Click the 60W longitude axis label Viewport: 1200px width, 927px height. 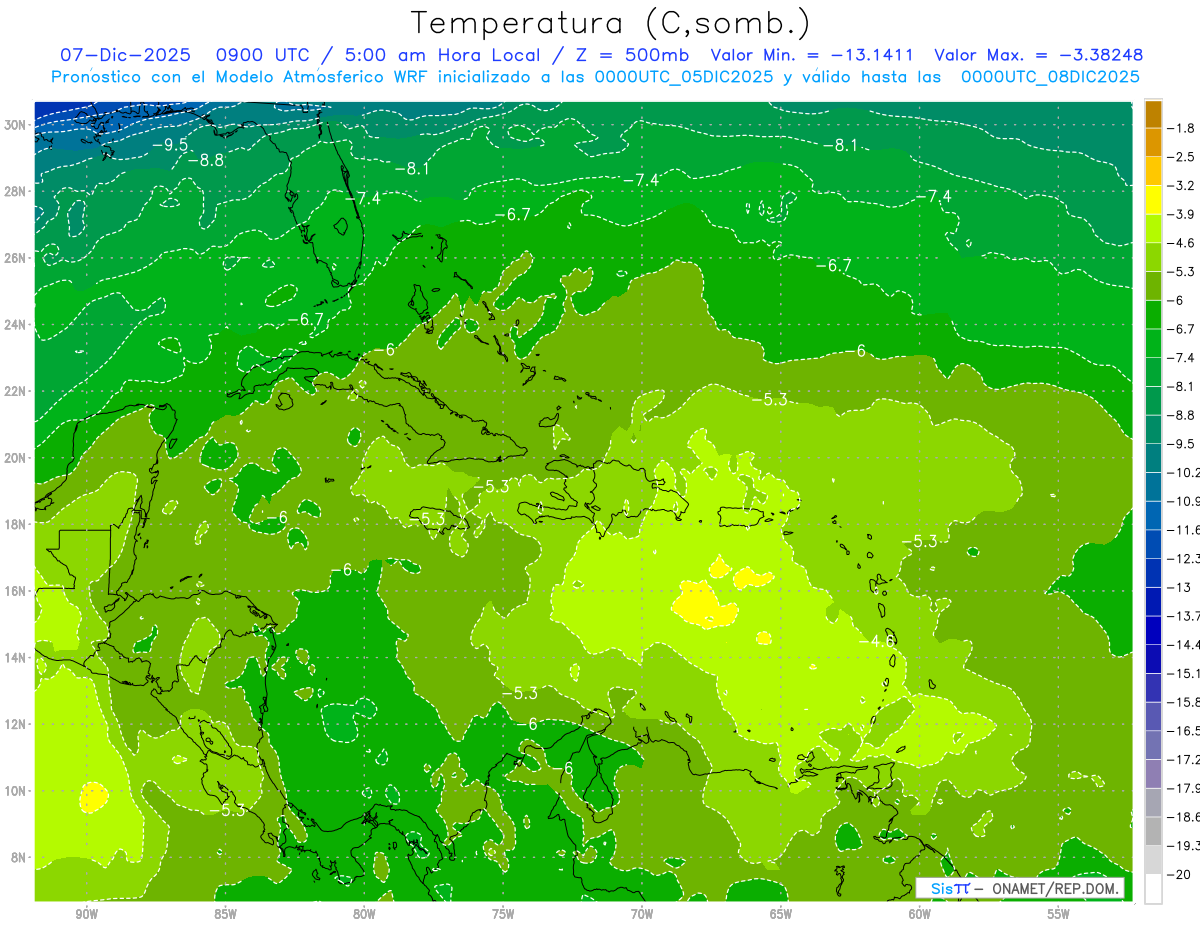920,914
